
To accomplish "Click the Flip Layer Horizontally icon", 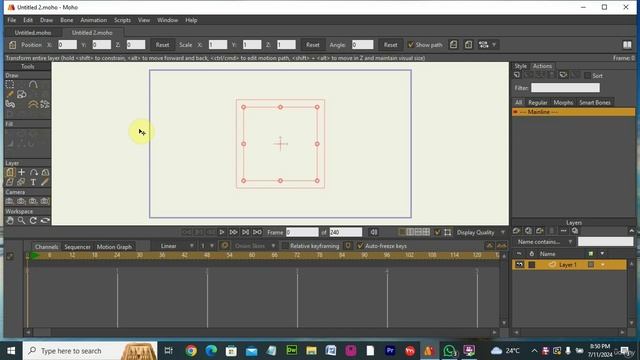I will click(453, 44).
